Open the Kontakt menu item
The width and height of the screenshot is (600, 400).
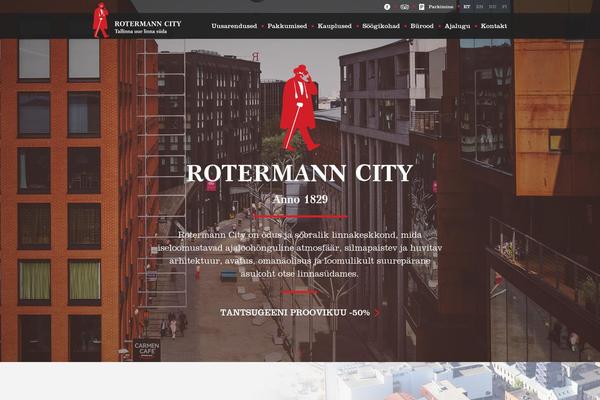[x=494, y=26]
